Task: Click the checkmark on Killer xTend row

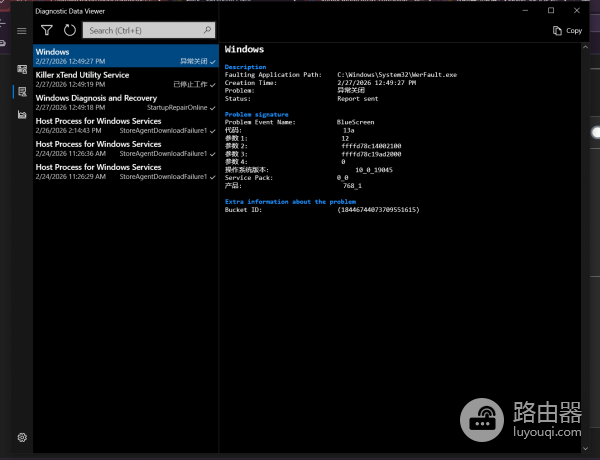Action: click(213, 85)
